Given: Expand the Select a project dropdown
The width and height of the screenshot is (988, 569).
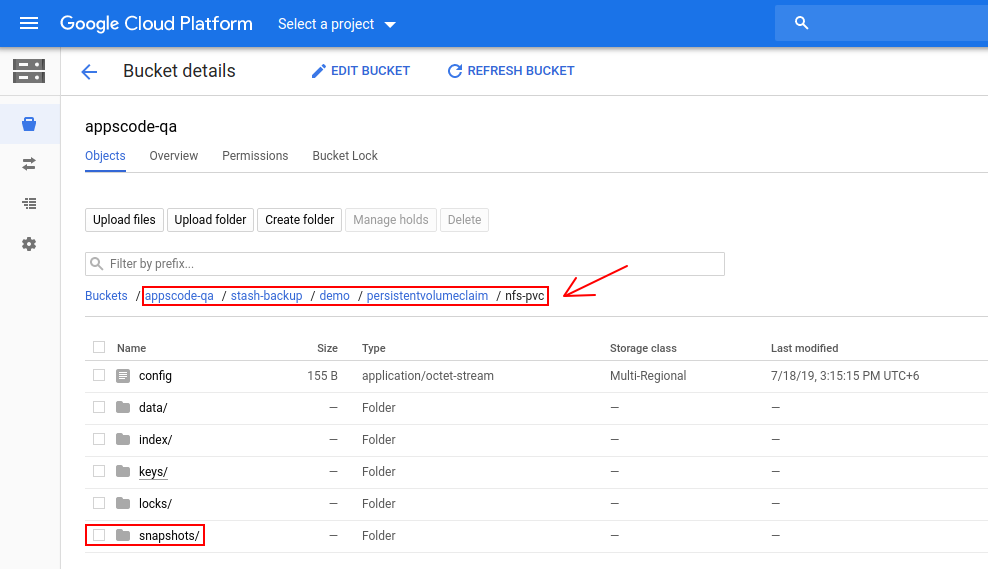Looking at the screenshot, I should [336, 24].
